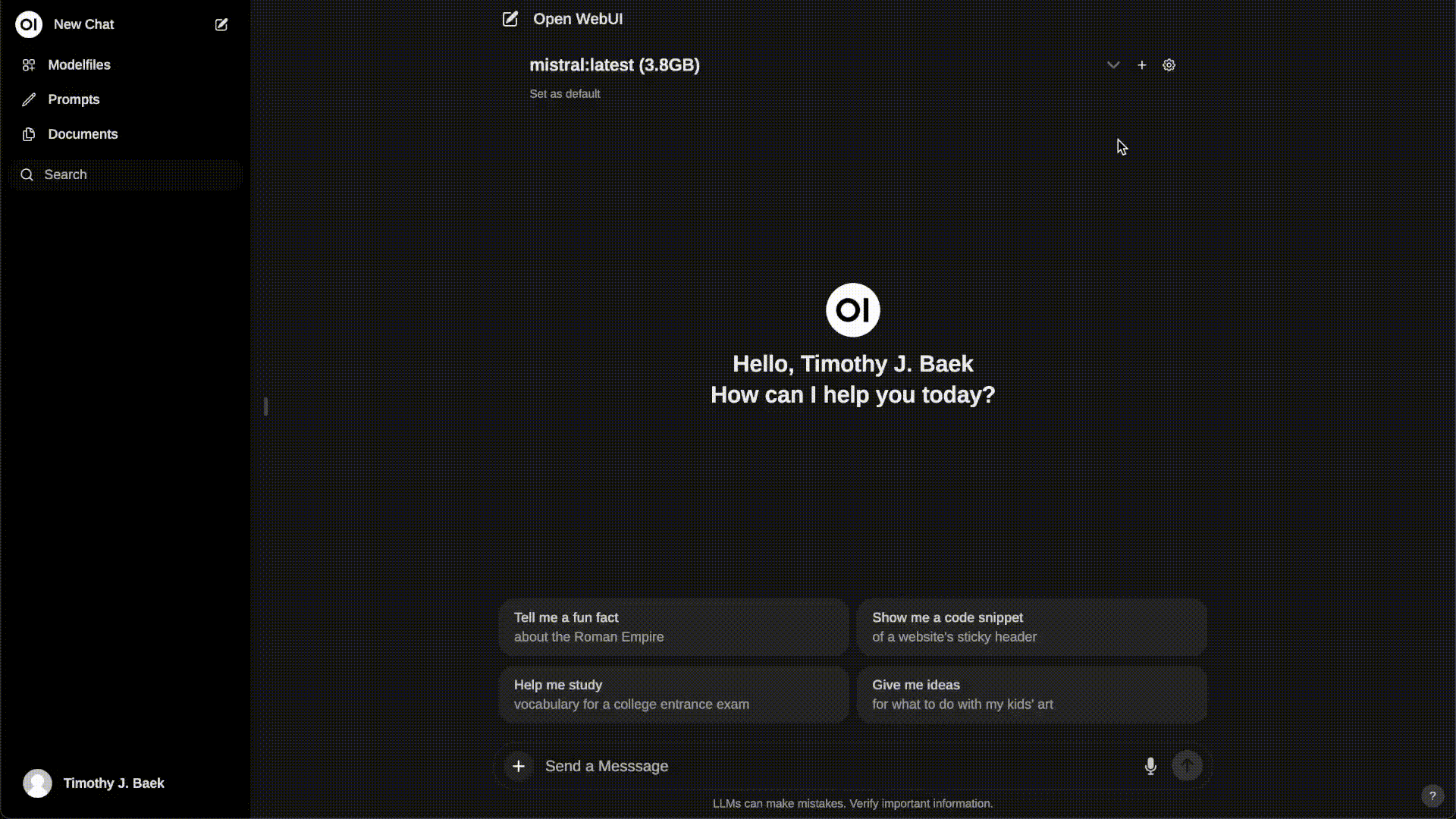This screenshot has width=1456, height=819.
Task: Click the Open WebUI logo icon
Action: point(28,24)
